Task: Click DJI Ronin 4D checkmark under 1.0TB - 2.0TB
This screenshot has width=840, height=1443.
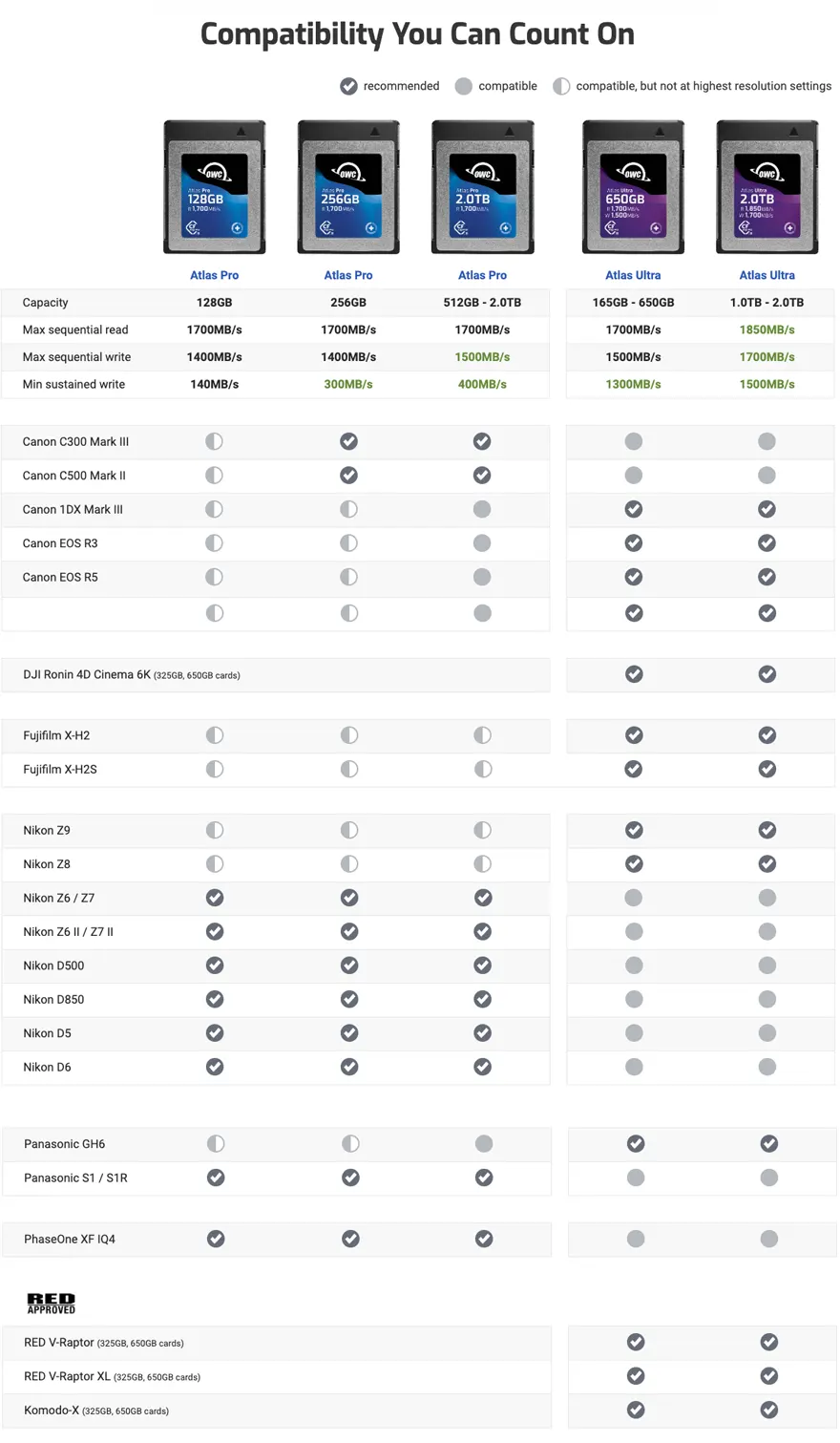Action: pyautogui.click(x=767, y=674)
